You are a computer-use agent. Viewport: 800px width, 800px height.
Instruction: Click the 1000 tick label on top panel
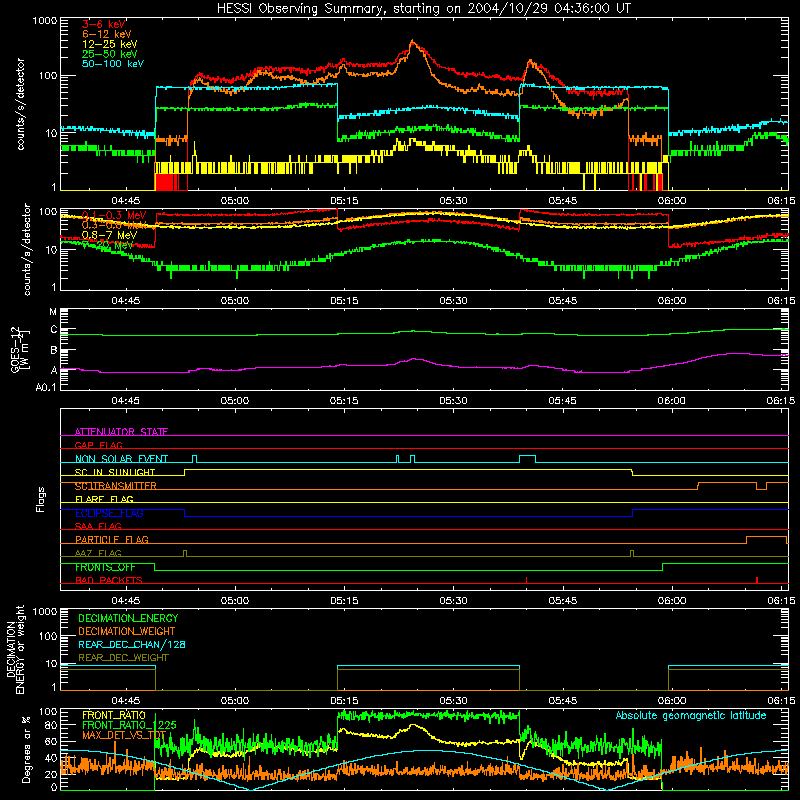point(44,20)
